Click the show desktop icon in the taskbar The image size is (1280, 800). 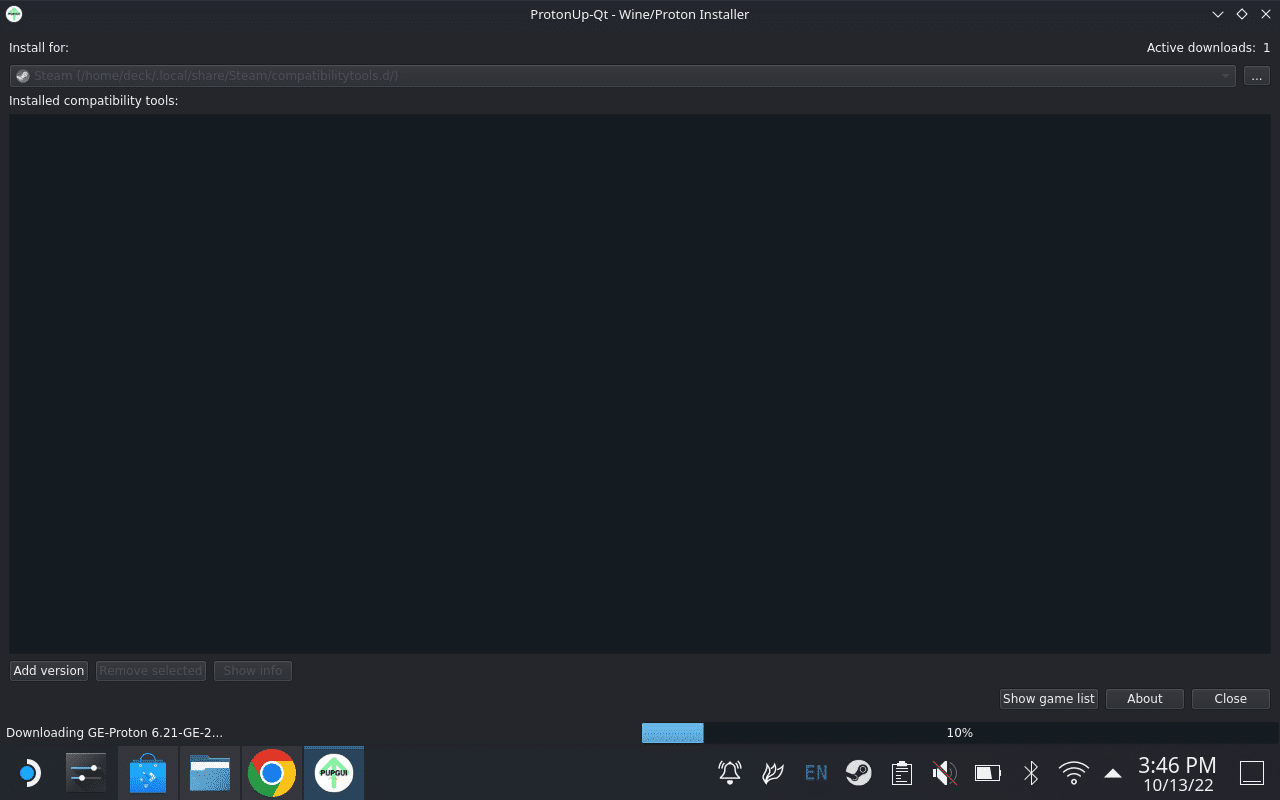(x=1252, y=773)
